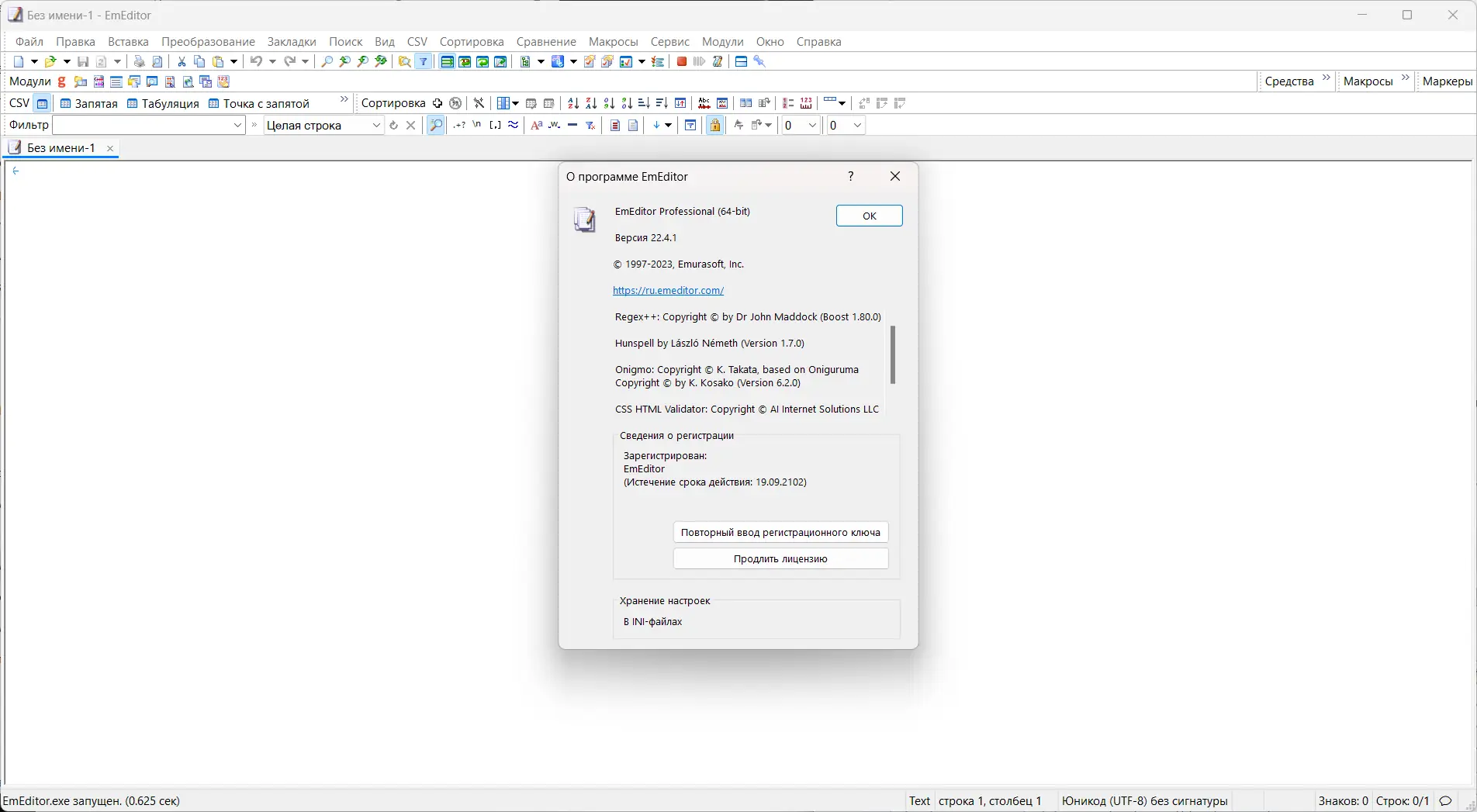This screenshot has width=1477, height=812.
Task: Refresh the filter using the circular arrow icon
Action: (x=393, y=125)
